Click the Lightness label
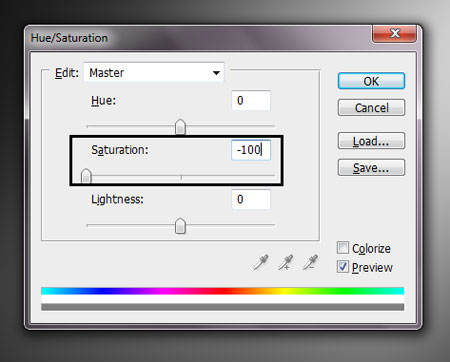This screenshot has height=362, width=450. 117,199
